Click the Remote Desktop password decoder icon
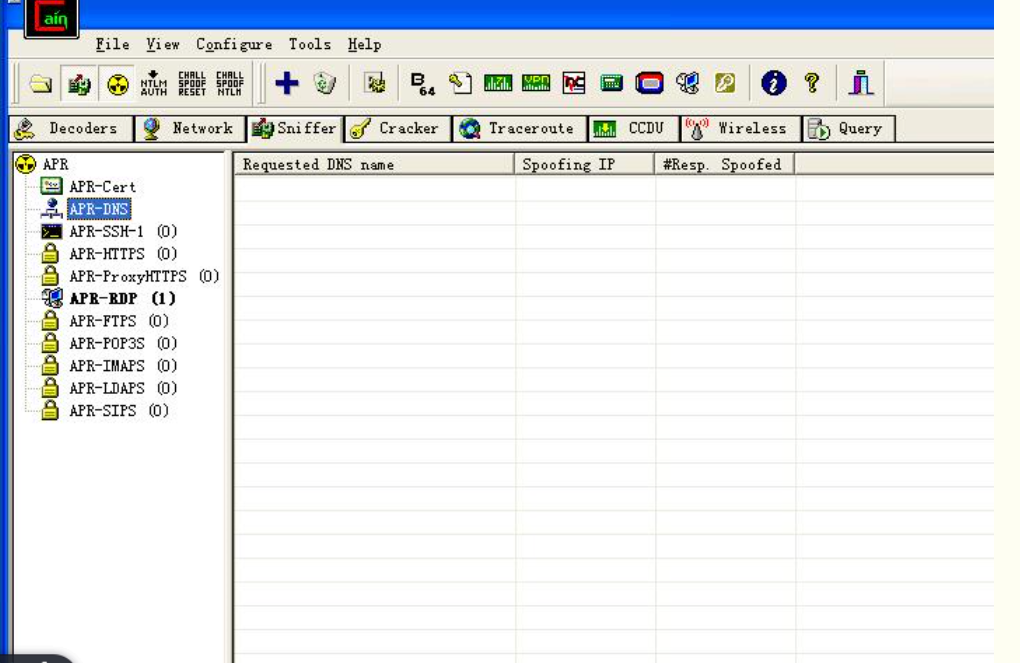This screenshot has height=663, width=1020. tap(687, 83)
